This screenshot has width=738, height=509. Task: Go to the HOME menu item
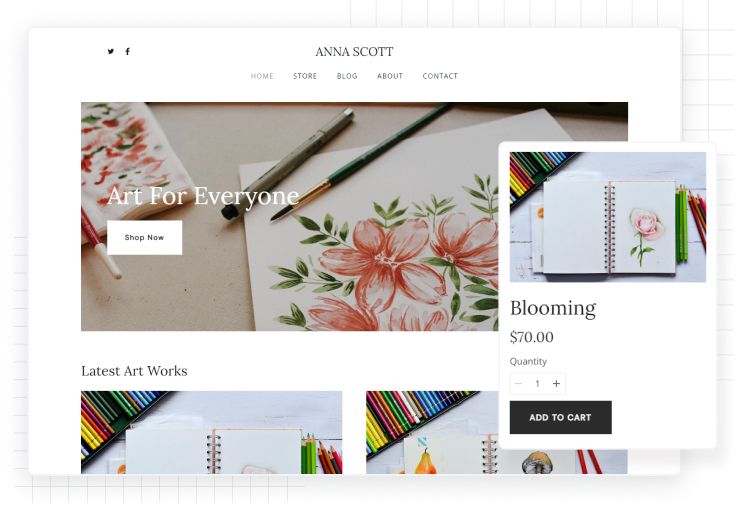coord(262,76)
